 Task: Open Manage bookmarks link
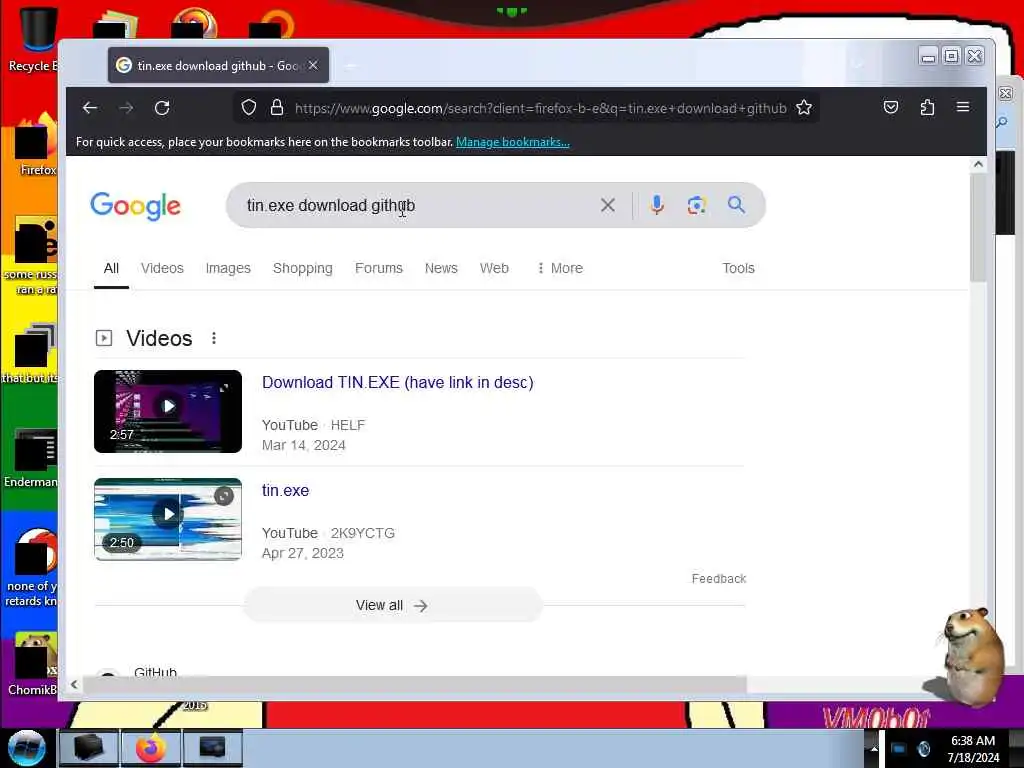(513, 142)
